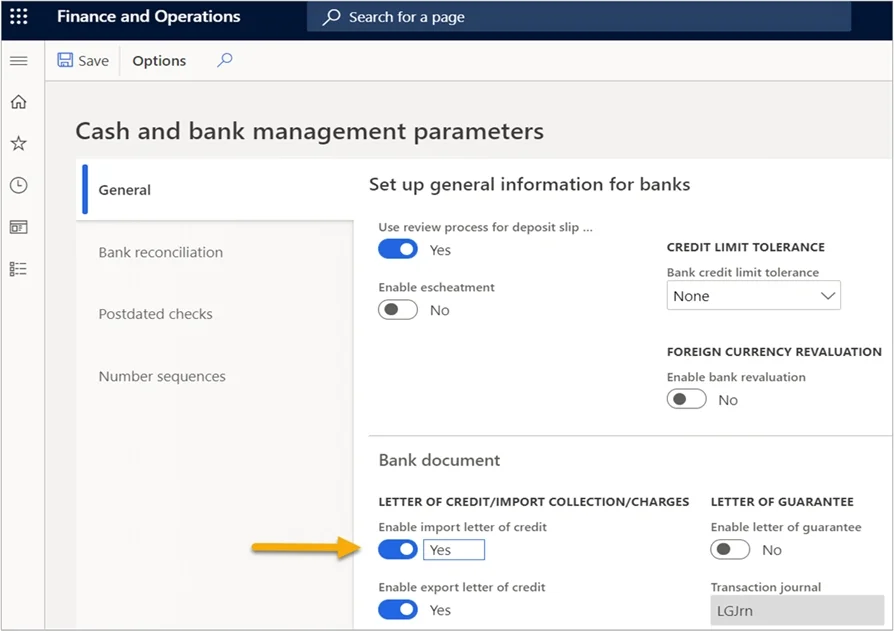Open the app launcher waffle icon

[x=19, y=17]
